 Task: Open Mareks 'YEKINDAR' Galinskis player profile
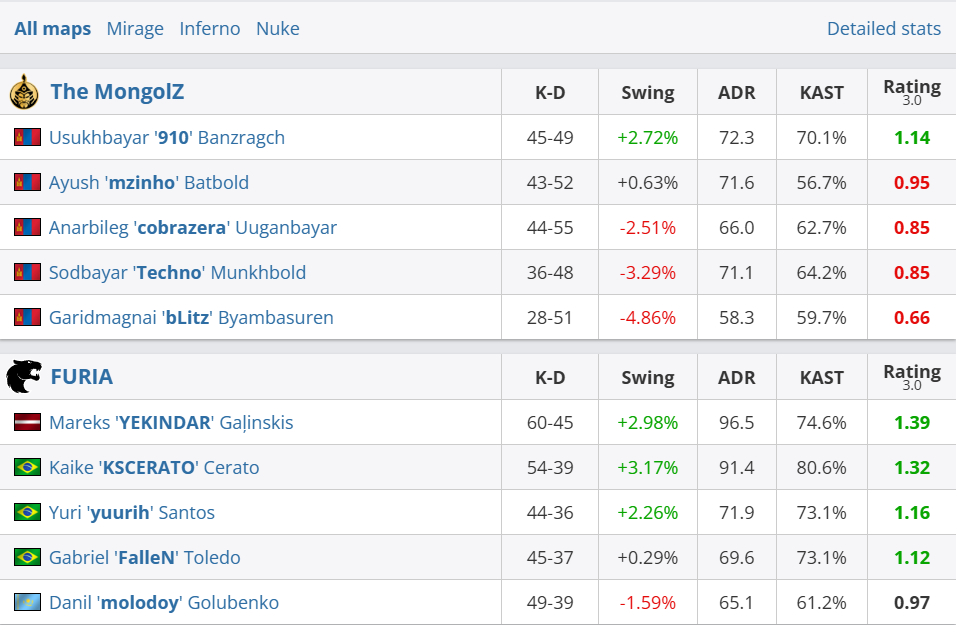pos(171,422)
